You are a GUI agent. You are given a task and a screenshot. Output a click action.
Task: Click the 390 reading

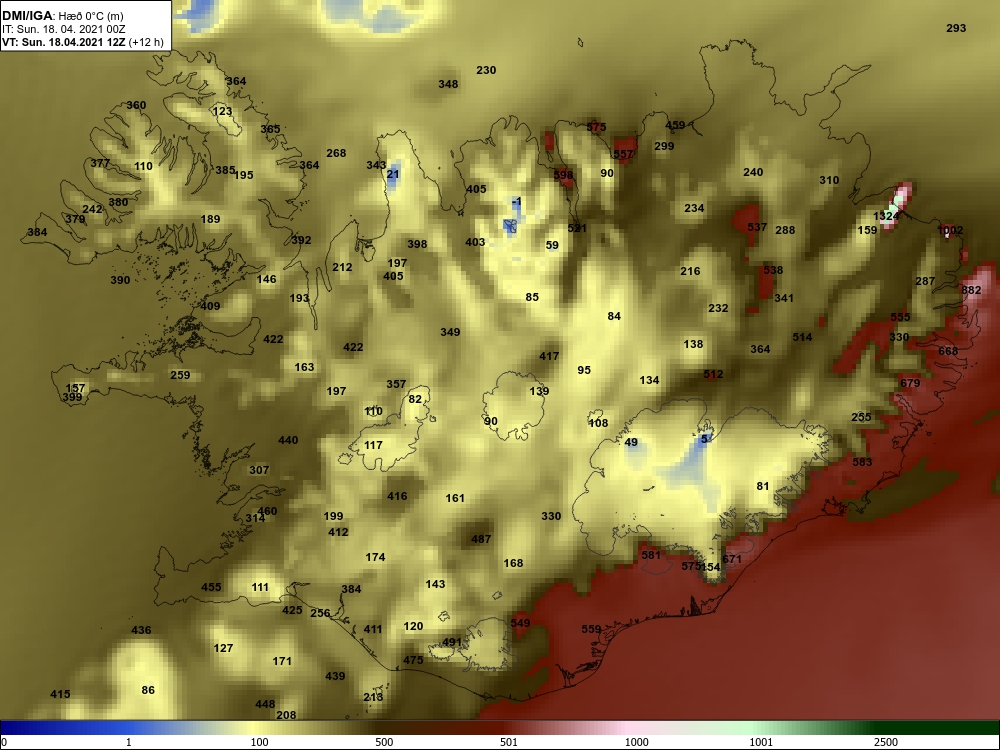point(120,281)
